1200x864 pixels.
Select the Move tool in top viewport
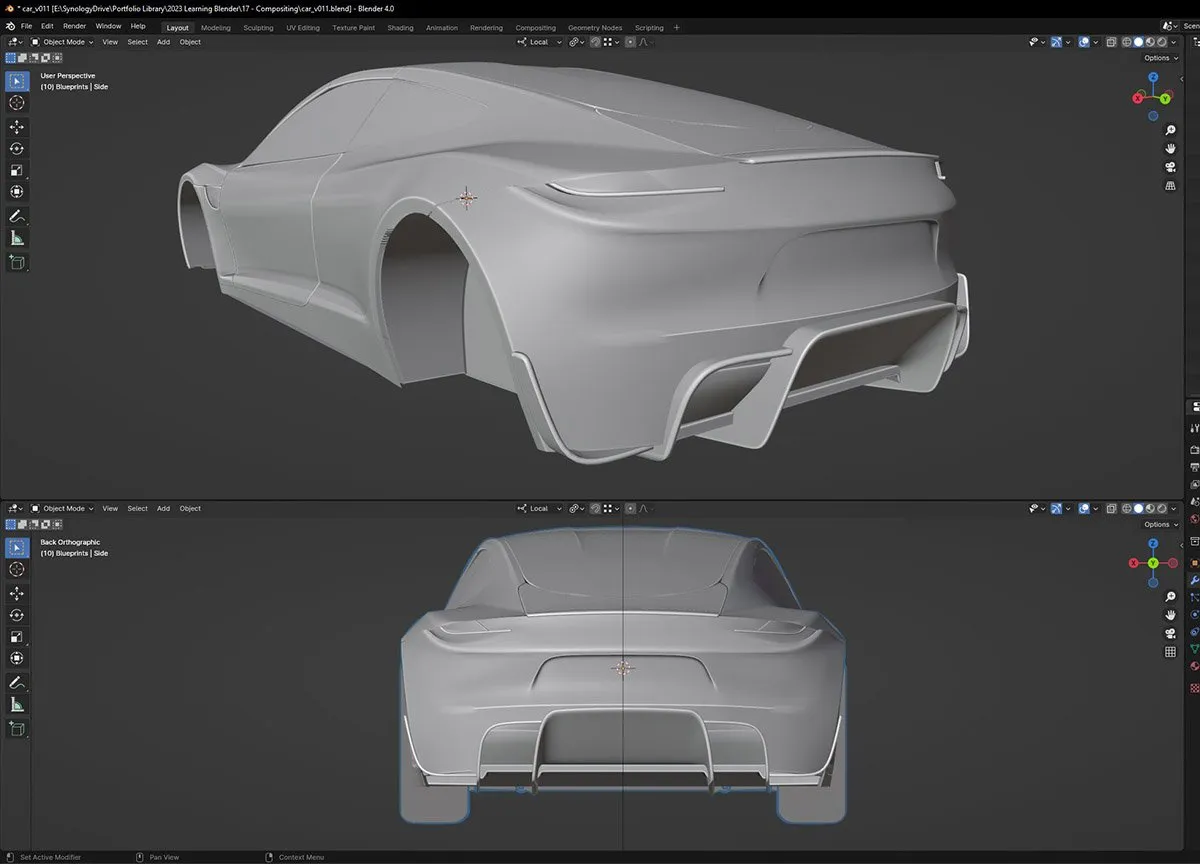[x=17, y=127]
